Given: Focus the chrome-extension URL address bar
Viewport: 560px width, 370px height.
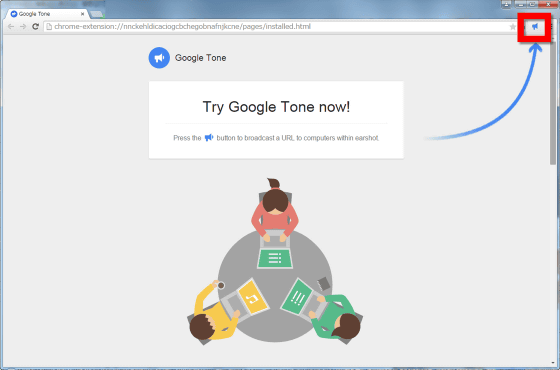Looking at the screenshot, I should point(279,26).
